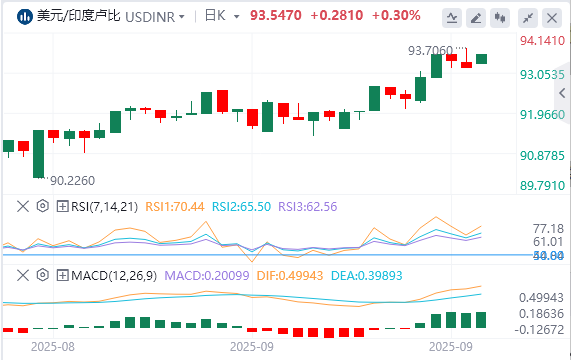The image size is (571, 360).
Task: Click the low price label 90.2260
Action: coord(72,181)
